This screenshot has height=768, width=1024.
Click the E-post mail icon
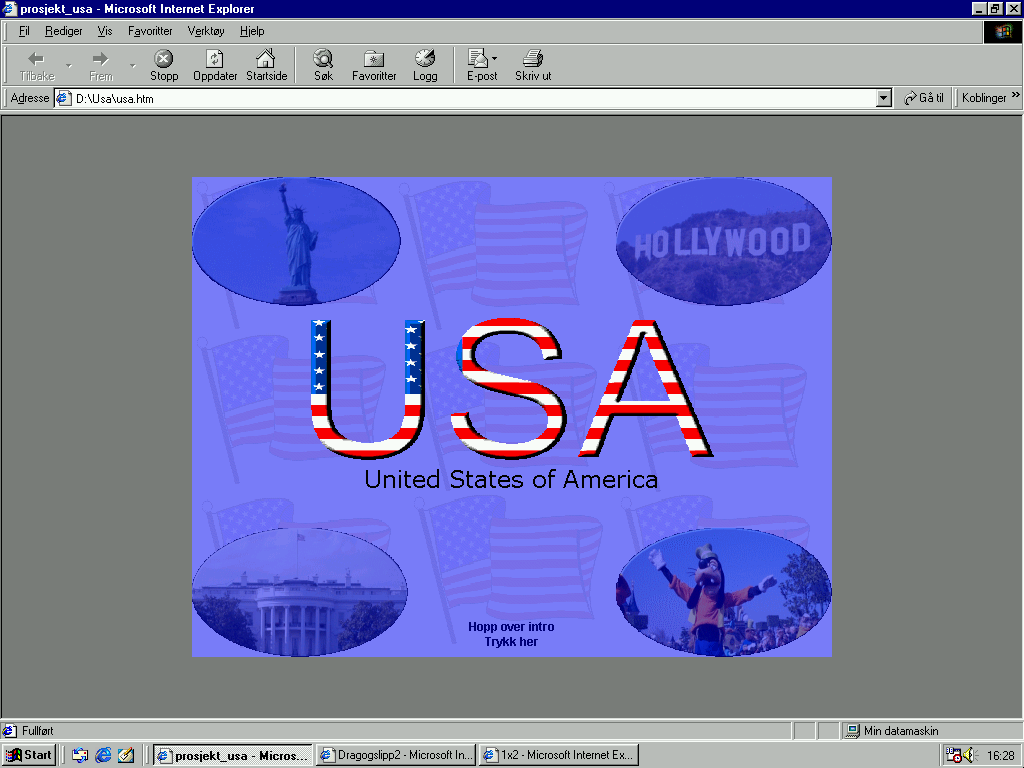pyautogui.click(x=478, y=59)
